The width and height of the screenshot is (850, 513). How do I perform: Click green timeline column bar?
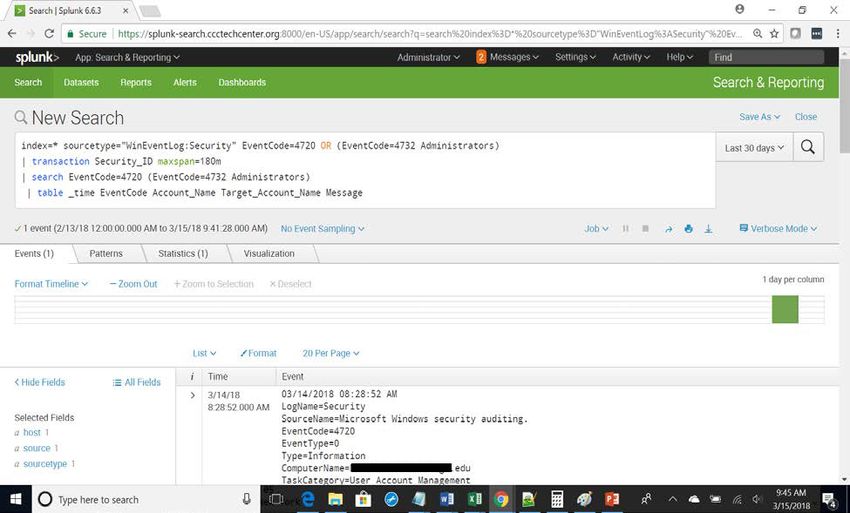(x=785, y=309)
